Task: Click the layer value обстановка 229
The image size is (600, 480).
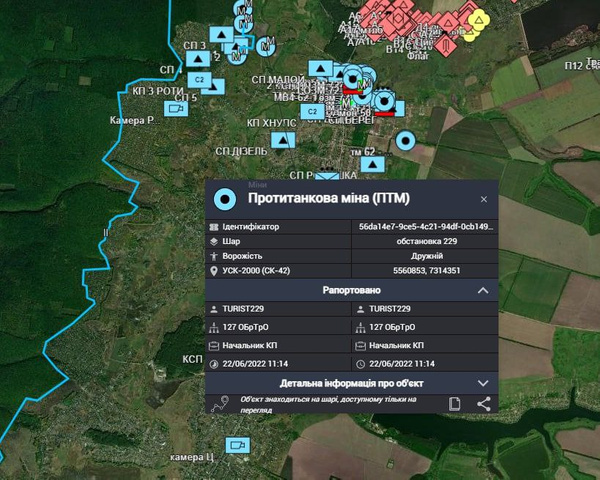Action: (x=427, y=241)
